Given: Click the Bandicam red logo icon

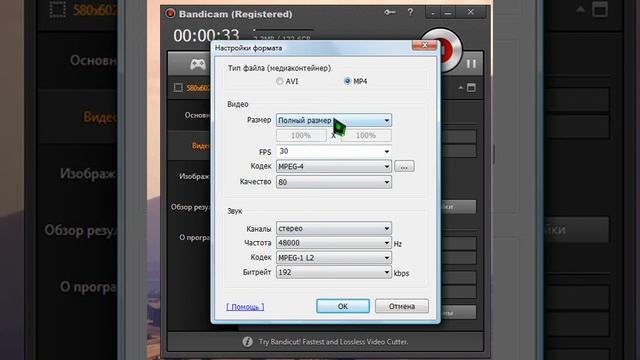Looking at the screenshot, I should (170, 13).
